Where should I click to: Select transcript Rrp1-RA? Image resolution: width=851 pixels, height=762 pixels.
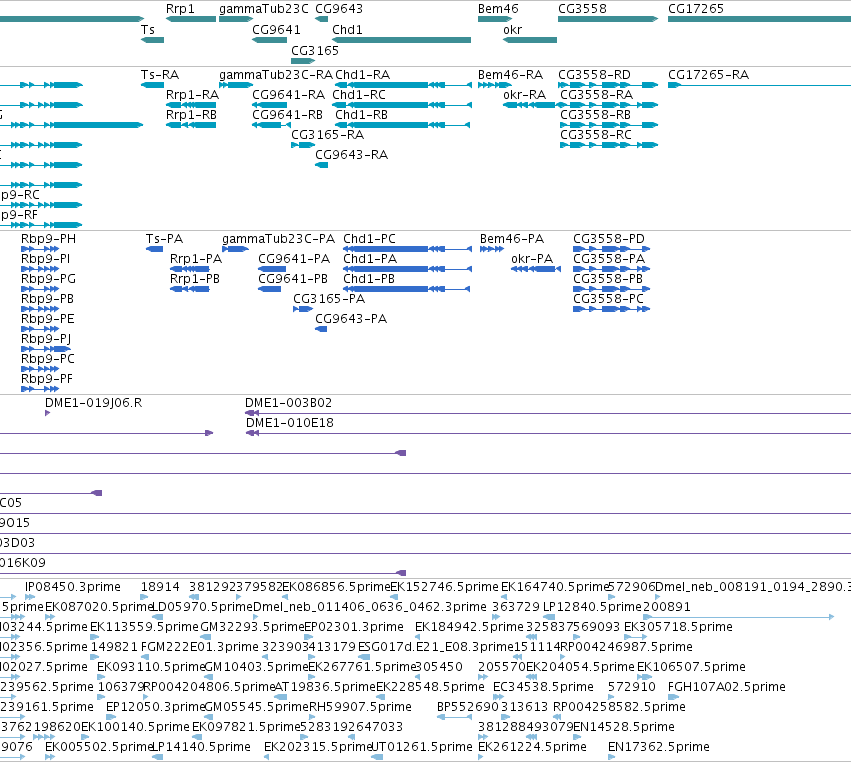pos(191,105)
